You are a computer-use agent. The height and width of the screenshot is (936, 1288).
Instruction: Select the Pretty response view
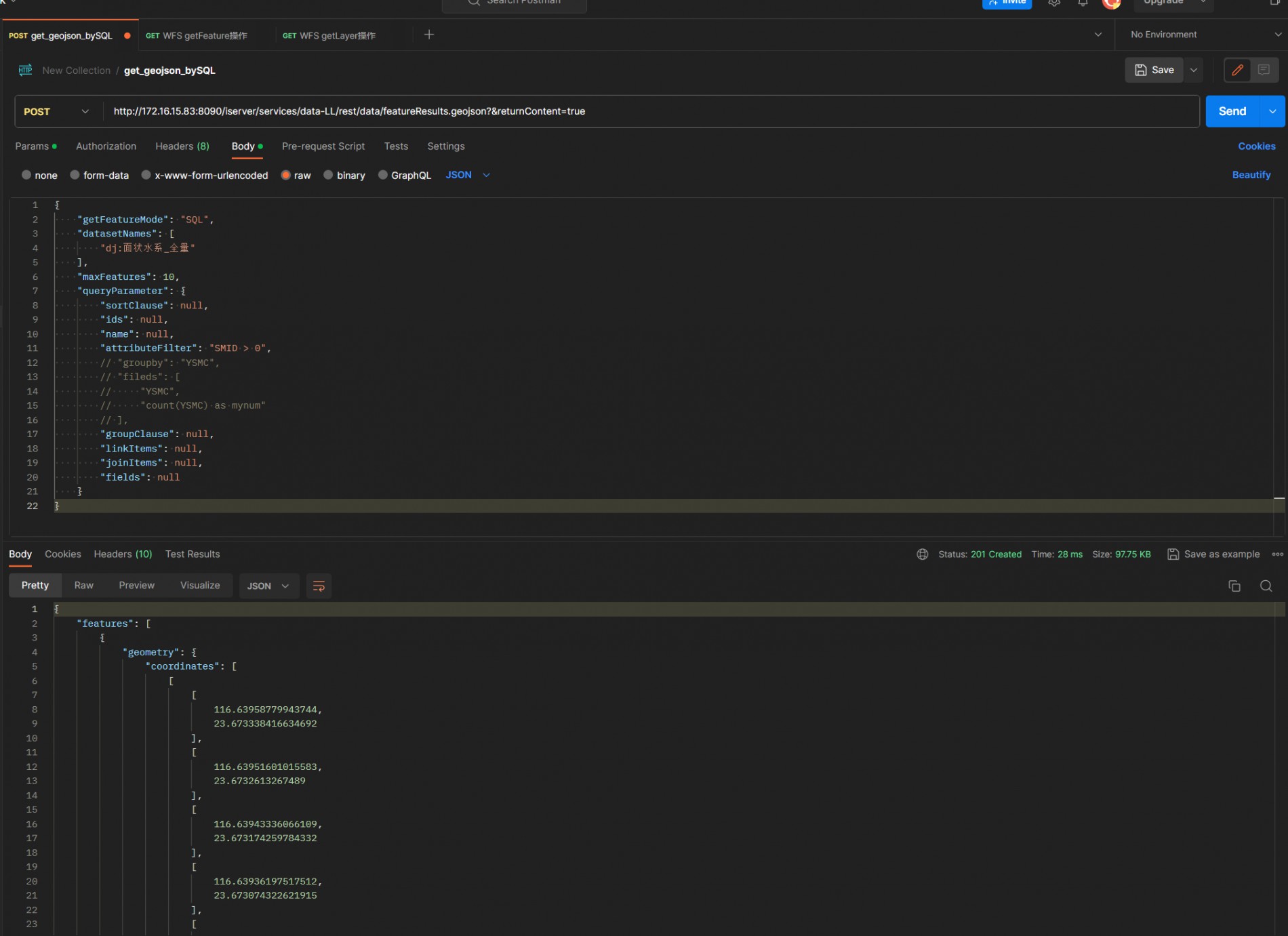pyautogui.click(x=35, y=586)
